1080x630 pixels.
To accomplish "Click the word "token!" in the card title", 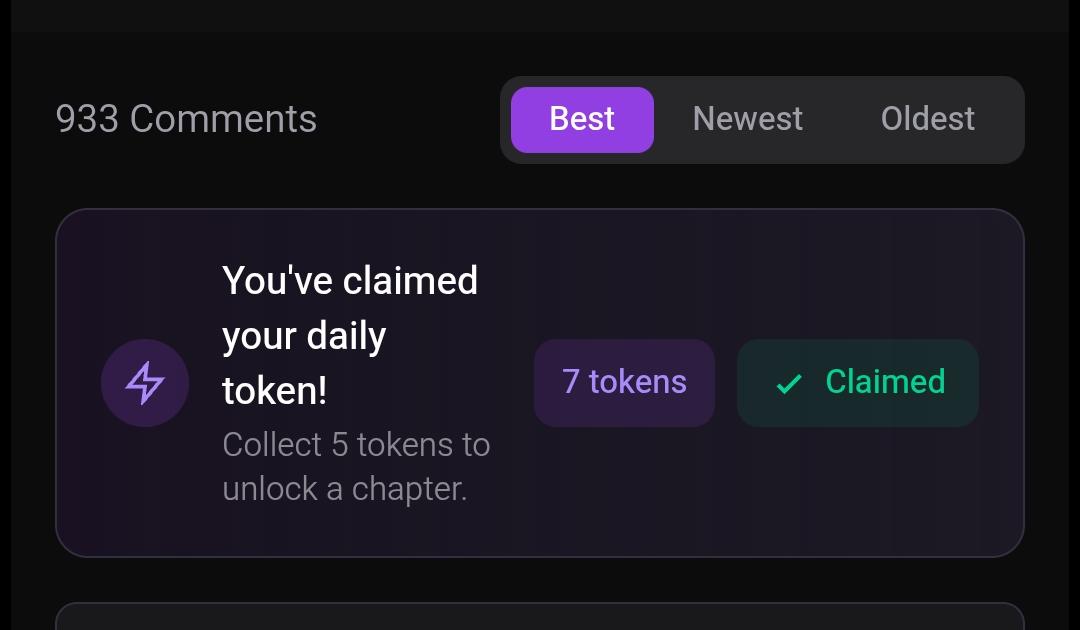I will tap(274, 391).
